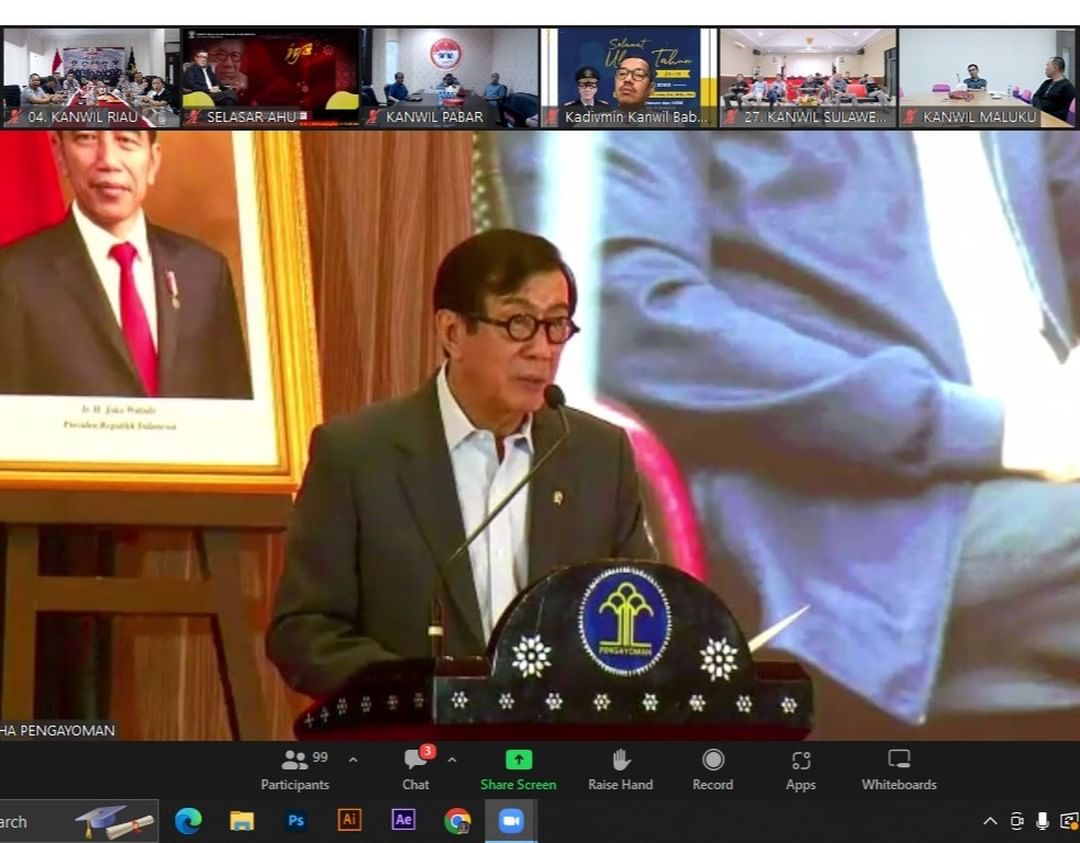Open the Participants panel
Screen dimensions: 1080x843
tap(294, 770)
